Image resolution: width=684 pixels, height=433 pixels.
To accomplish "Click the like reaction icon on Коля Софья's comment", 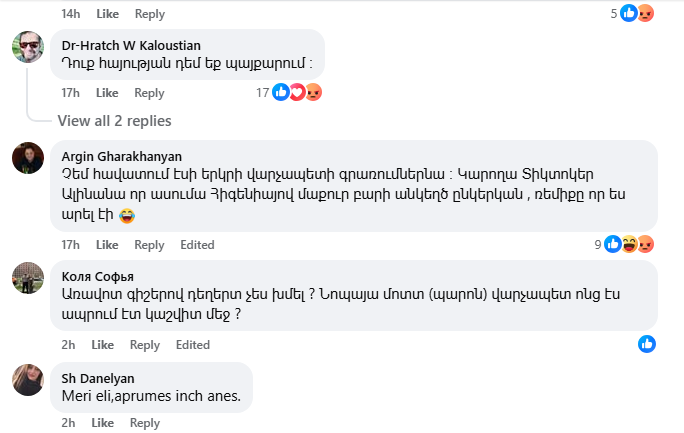I will click(x=647, y=344).
